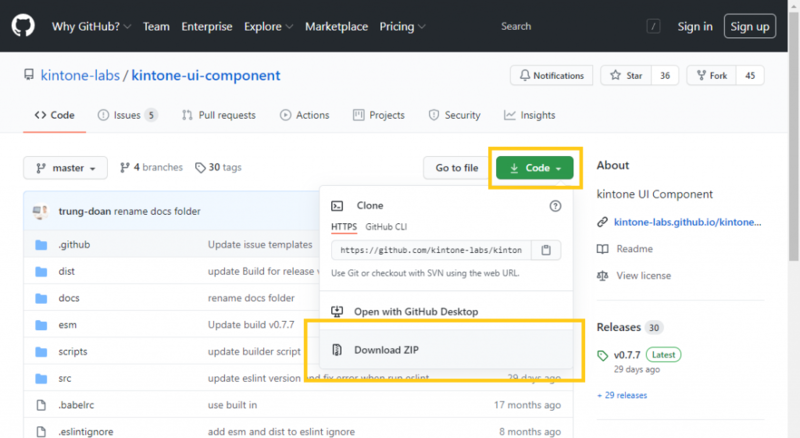
Task: Click the + 29 releases link
Action: click(x=622, y=396)
